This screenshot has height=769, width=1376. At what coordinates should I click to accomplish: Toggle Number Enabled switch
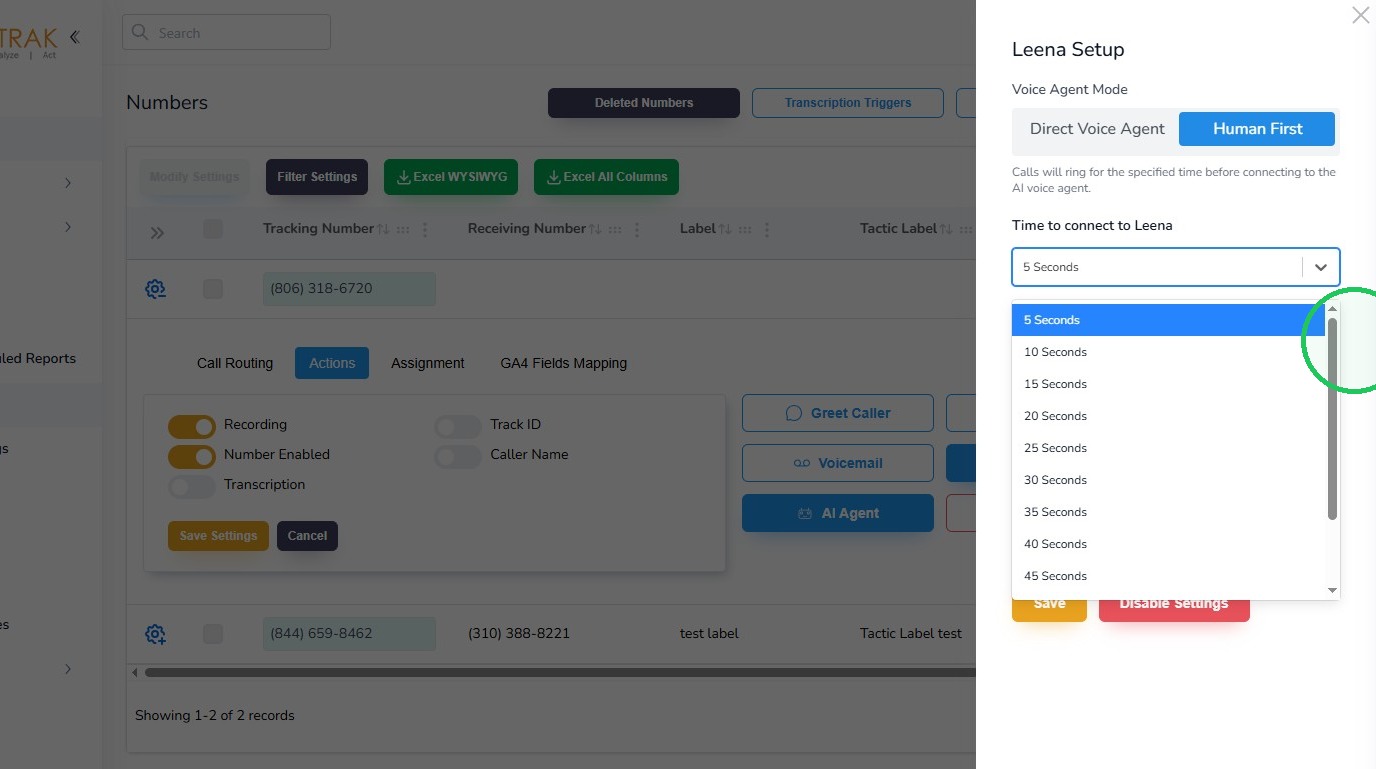tap(191, 457)
